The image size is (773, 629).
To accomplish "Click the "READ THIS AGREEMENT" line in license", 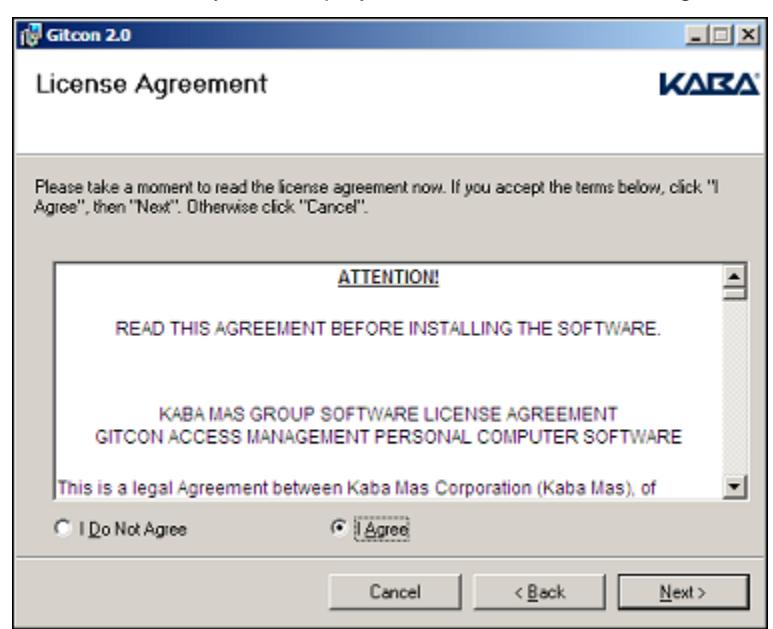I will (387, 328).
